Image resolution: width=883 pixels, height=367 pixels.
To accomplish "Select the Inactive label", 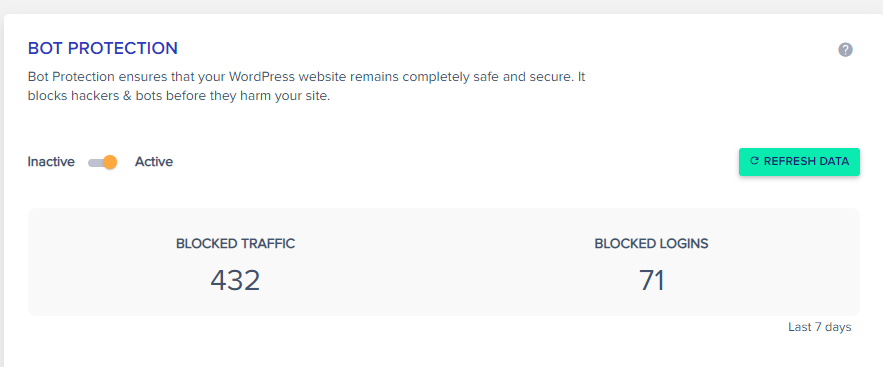I will point(51,162).
